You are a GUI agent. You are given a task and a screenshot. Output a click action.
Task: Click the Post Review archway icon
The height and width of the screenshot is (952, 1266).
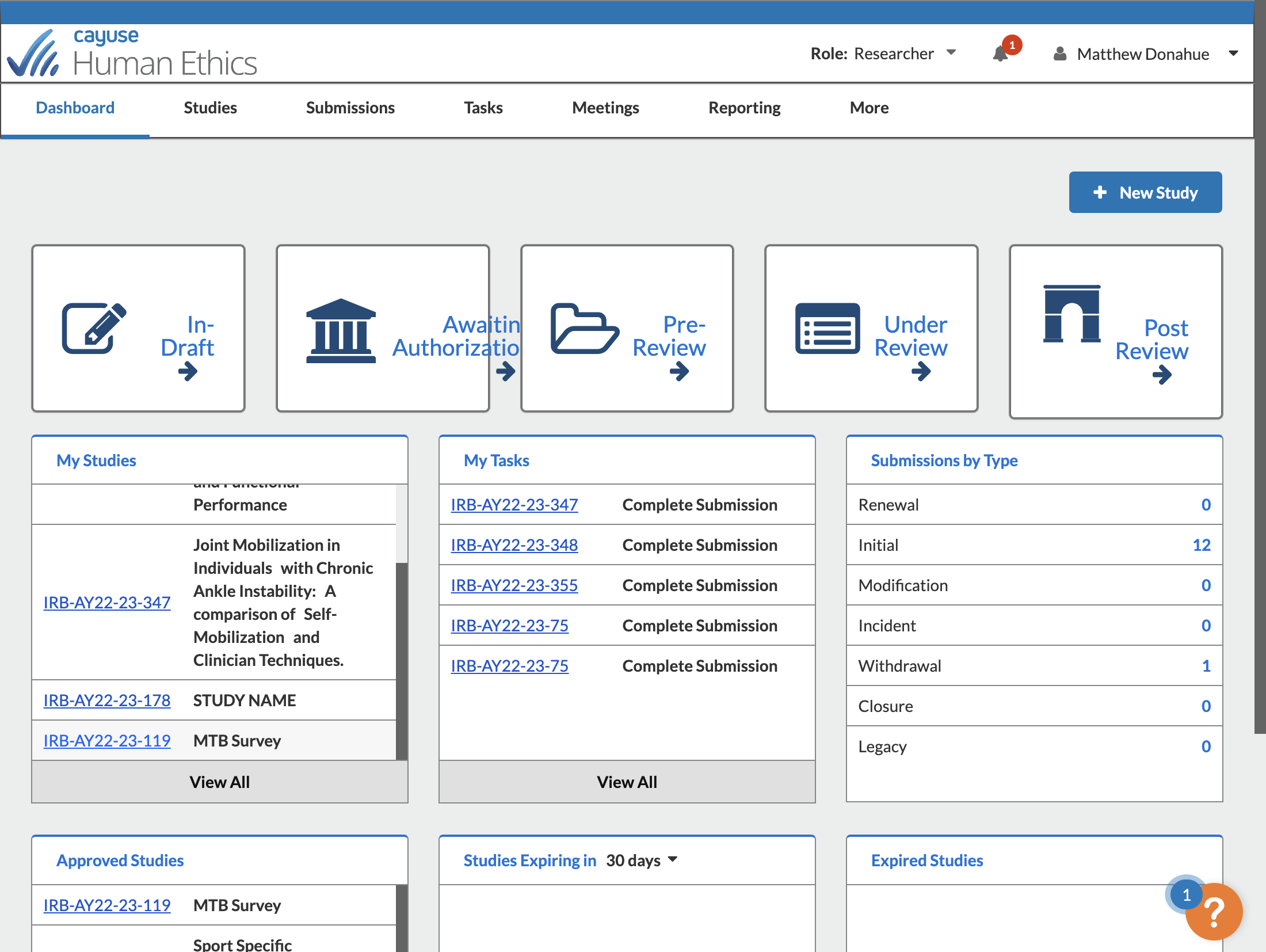click(x=1072, y=314)
